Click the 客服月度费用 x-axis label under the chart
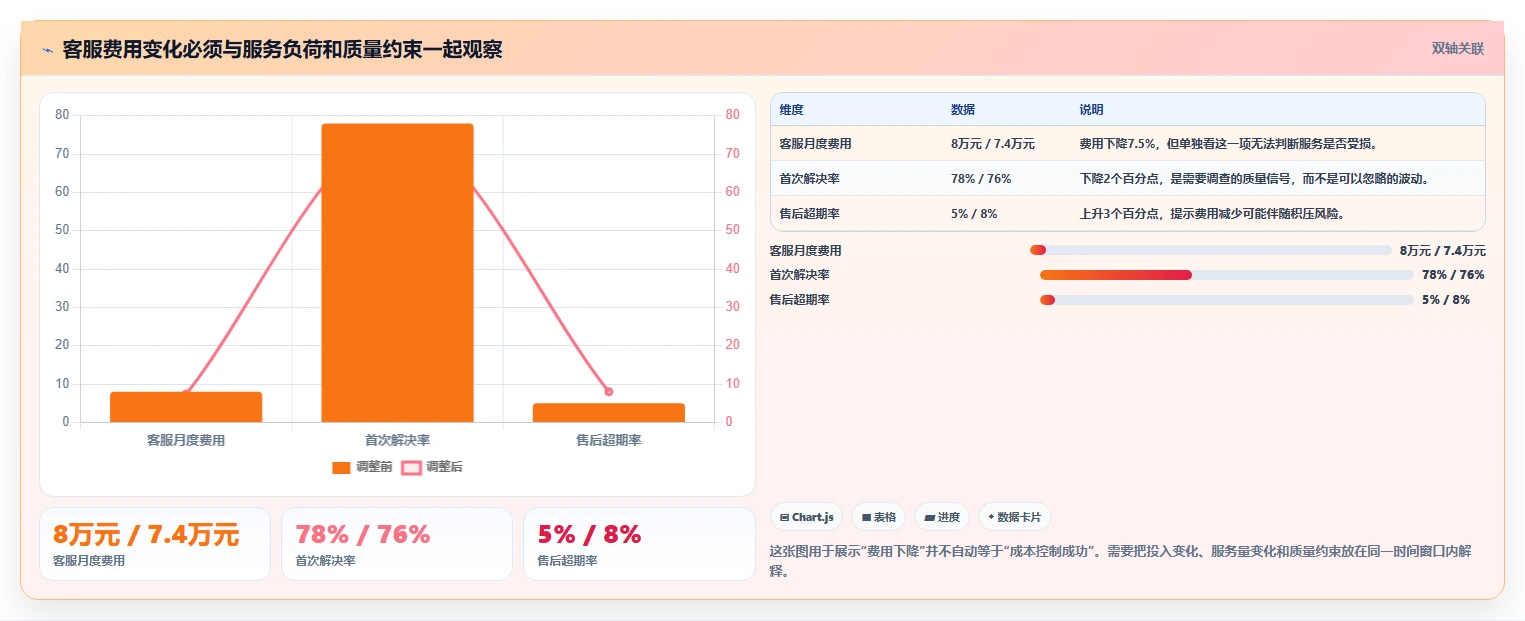Screen dimensions: 1525x621 (186, 440)
